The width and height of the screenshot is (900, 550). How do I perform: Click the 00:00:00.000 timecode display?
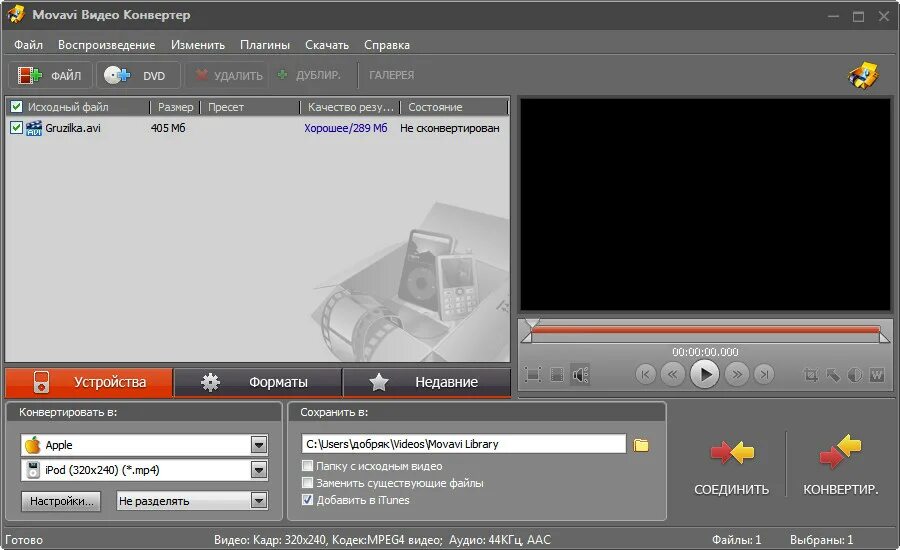(x=705, y=351)
